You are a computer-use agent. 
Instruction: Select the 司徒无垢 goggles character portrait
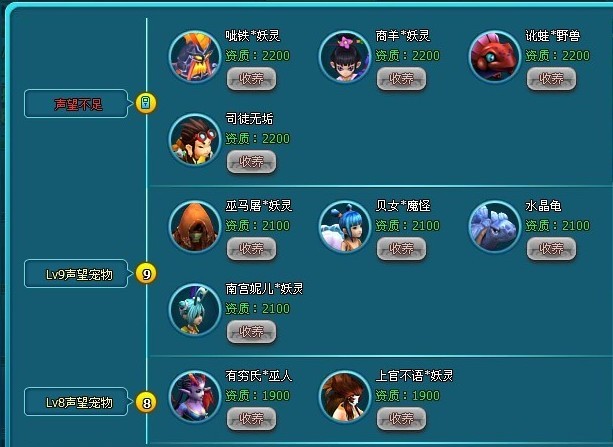click(x=195, y=140)
